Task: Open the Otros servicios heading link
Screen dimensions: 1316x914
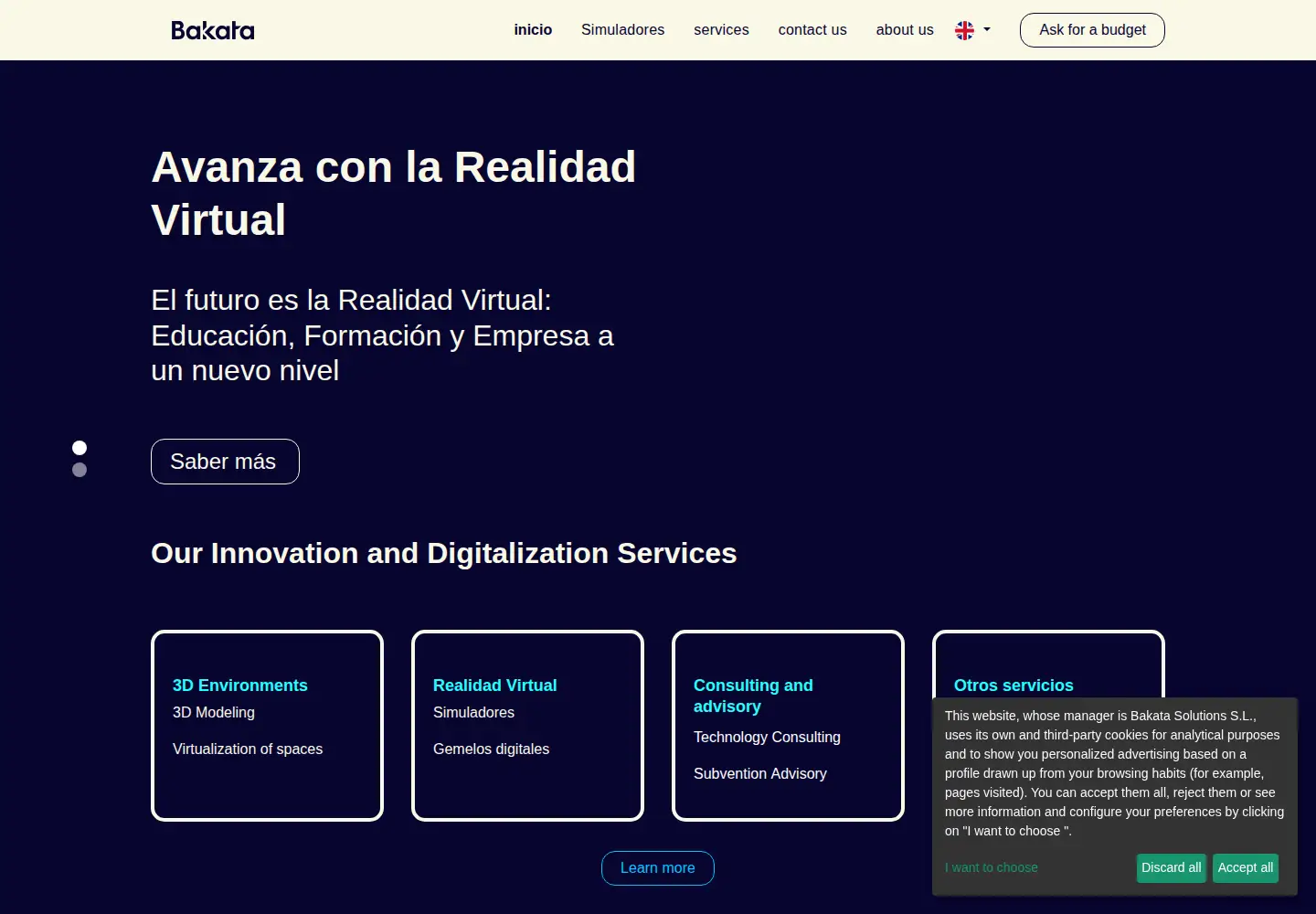Action: coord(1014,685)
